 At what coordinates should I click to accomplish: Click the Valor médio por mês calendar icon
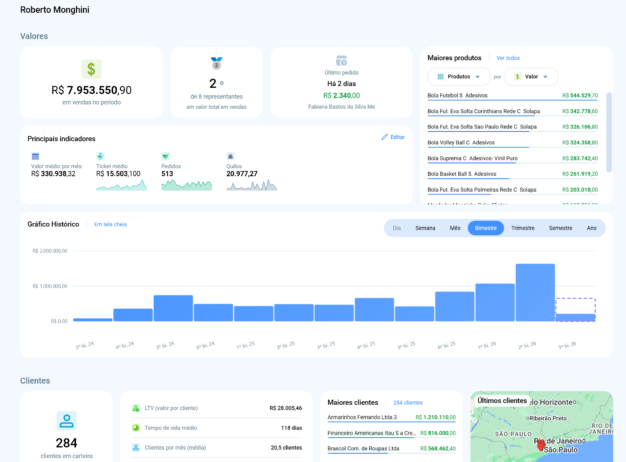35,157
